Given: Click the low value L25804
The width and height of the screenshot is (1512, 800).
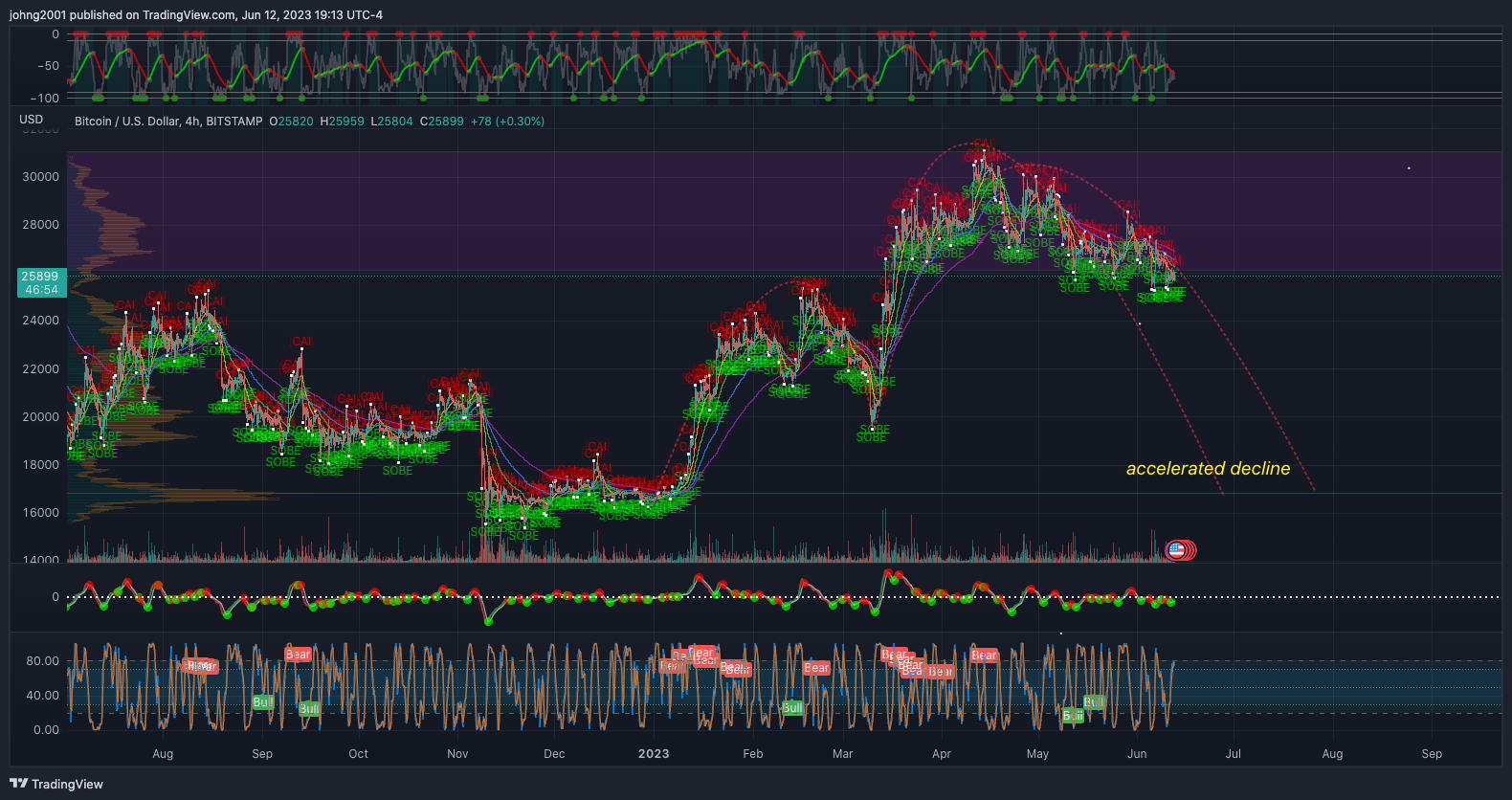Looking at the screenshot, I should pos(392,122).
